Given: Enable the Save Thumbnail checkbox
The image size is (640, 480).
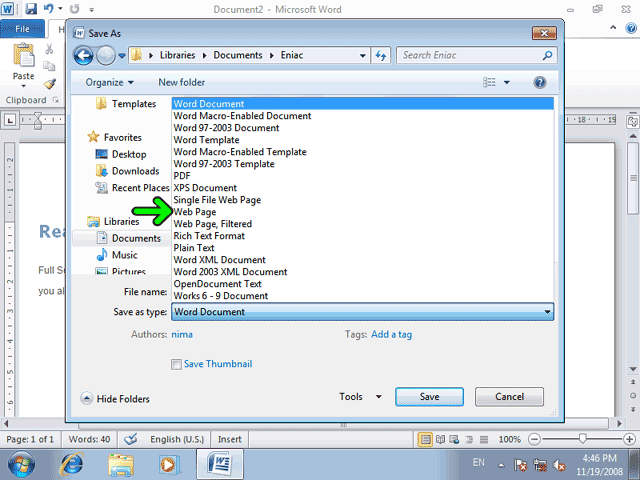Looking at the screenshot, I should coord(176,364).
